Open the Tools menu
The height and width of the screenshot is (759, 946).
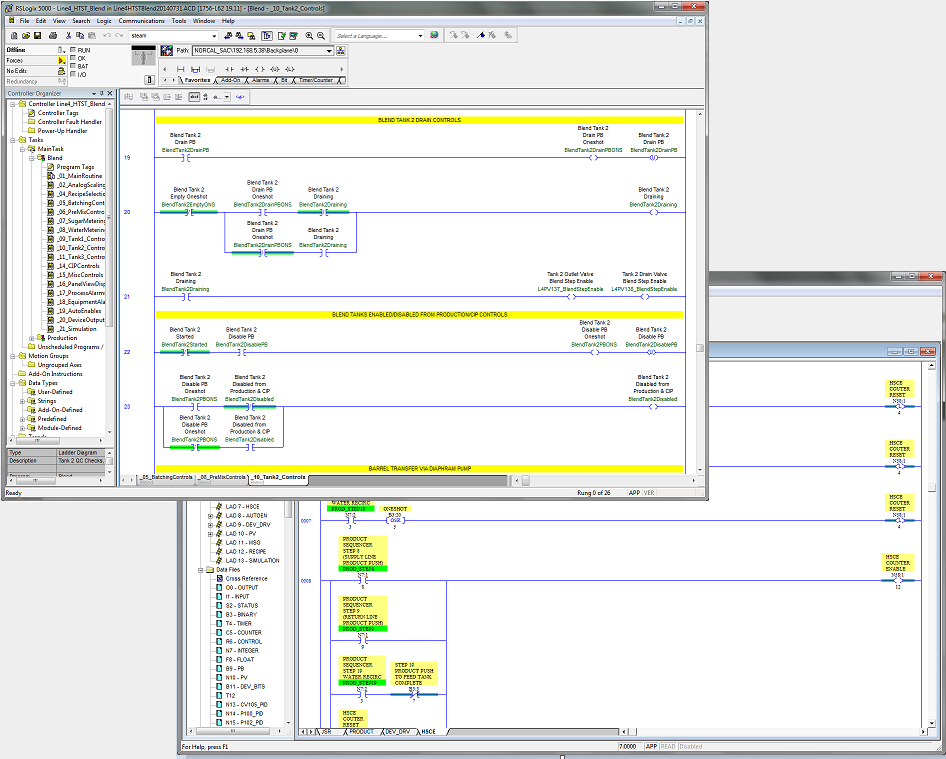[x=179, y=21]
